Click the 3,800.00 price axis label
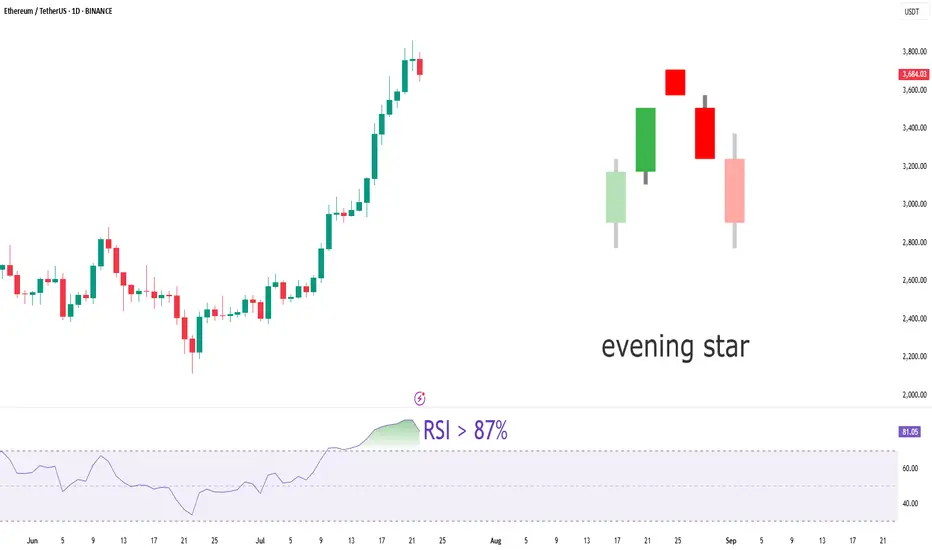932x550 pixels. point(914,52)
